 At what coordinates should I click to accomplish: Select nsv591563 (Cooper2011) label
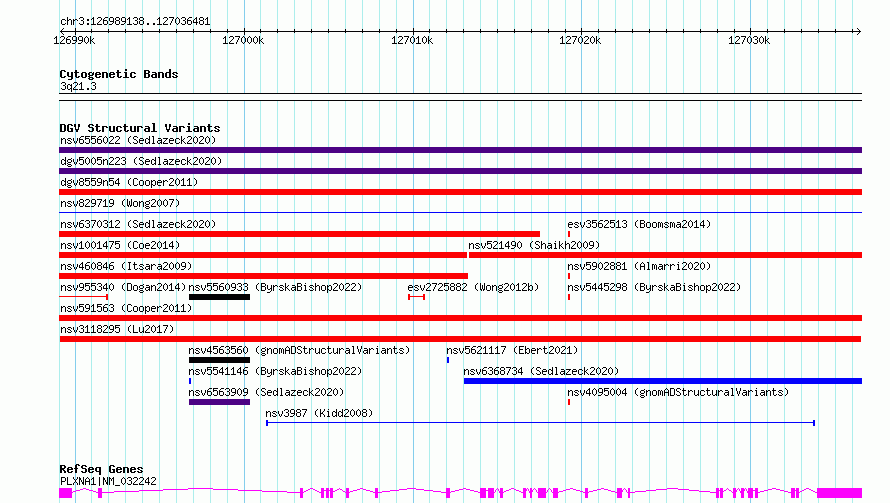(x=126, y=308)
